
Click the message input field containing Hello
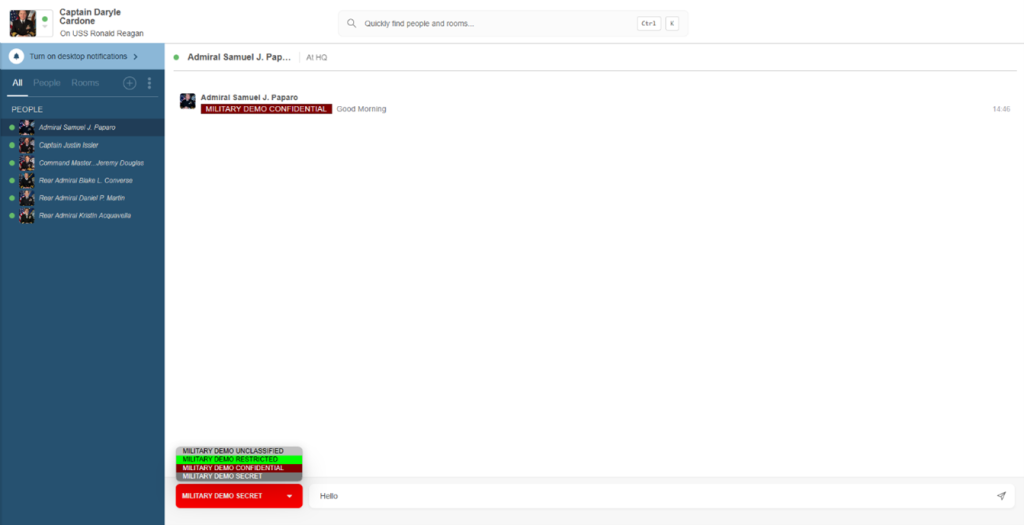[x=650, y=496]
